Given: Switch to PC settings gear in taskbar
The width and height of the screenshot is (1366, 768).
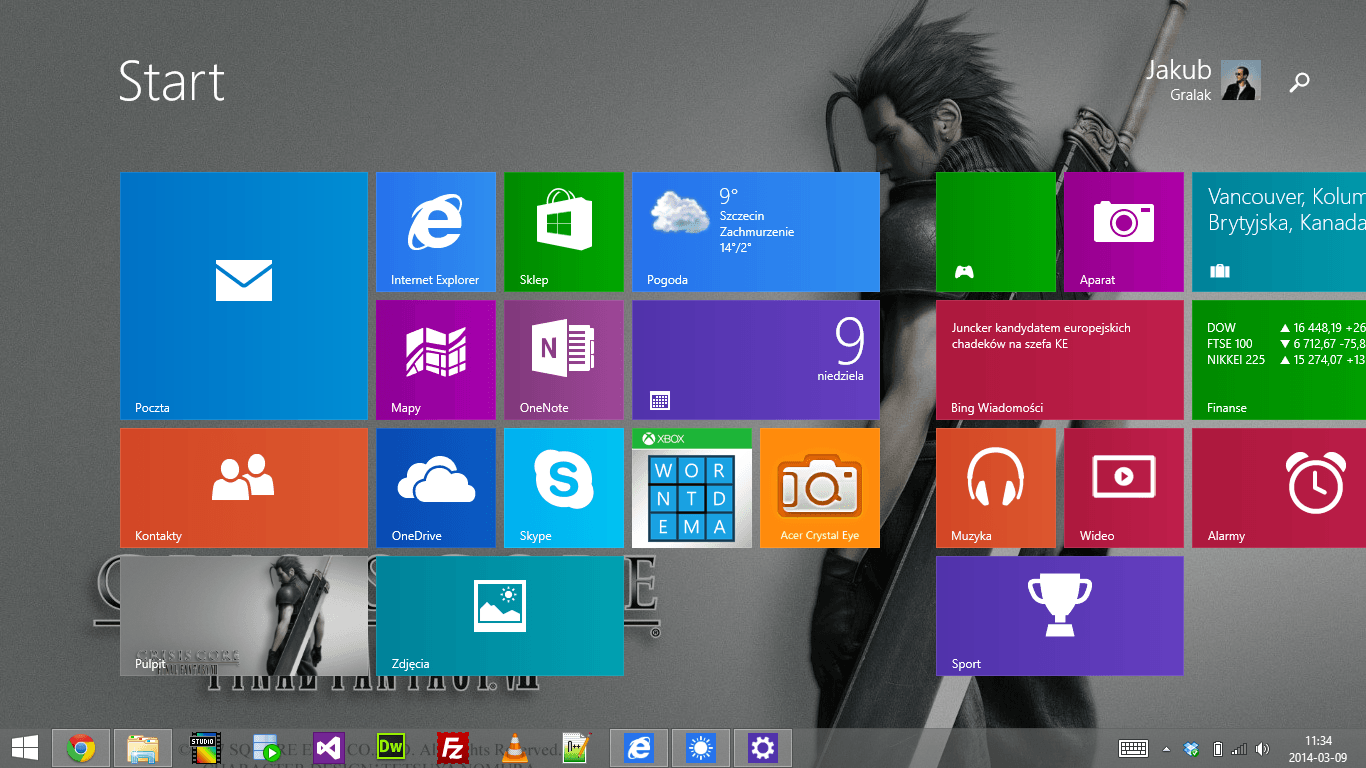Looking at the screenshot, I should 763,748.
